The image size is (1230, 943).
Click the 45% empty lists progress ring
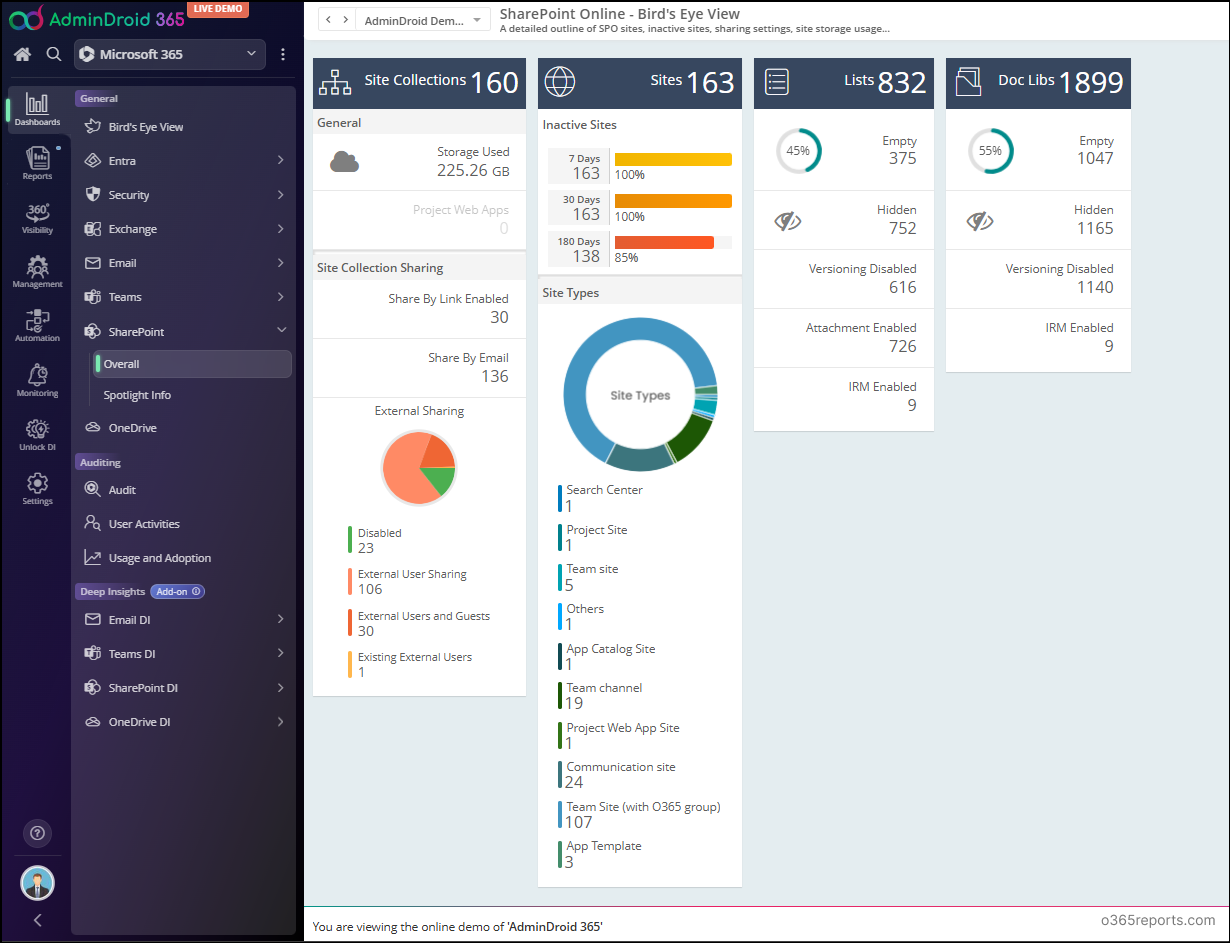click(x=798, y=151)
